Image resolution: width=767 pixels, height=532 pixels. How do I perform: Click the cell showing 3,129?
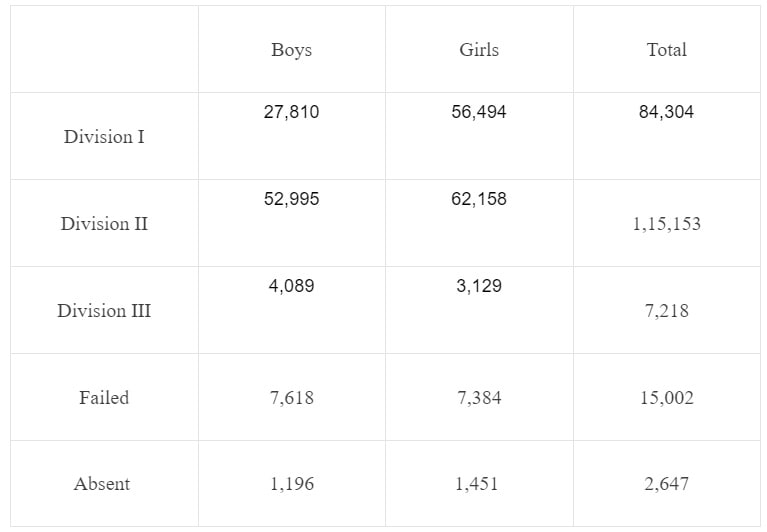(x=479, y=286)
